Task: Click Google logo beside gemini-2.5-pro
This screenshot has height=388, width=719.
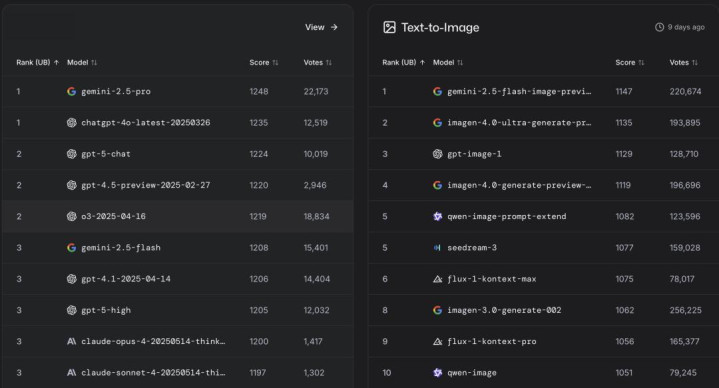Action: click(72, 91)
